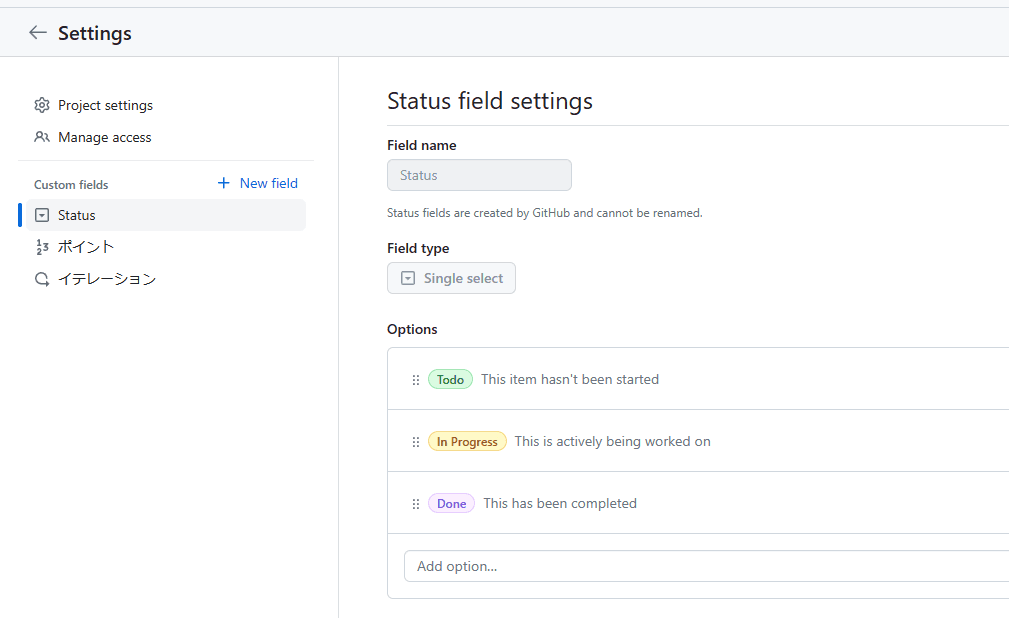Click the number icon beside ポイント

point(42,247)
